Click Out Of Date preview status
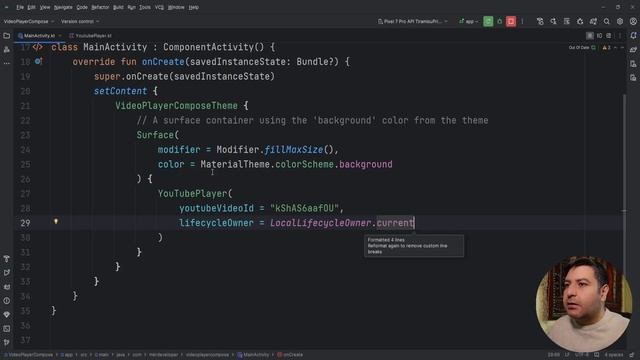This screenshot has height=360, width=640. (x=582, y=48)
